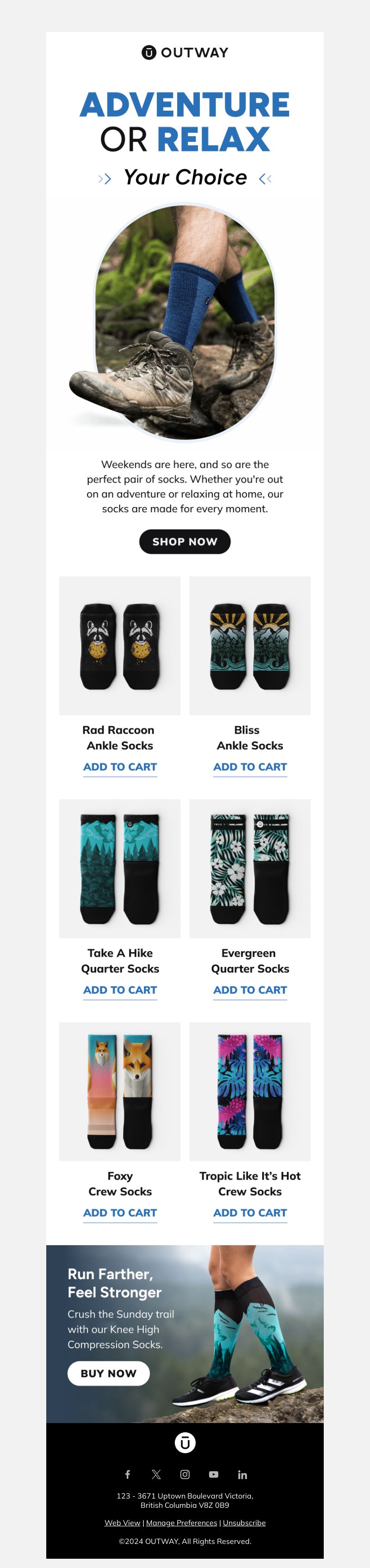Open the Instagram icon in footer
The image size is (370, 1568).
(x=185, y=1474)
